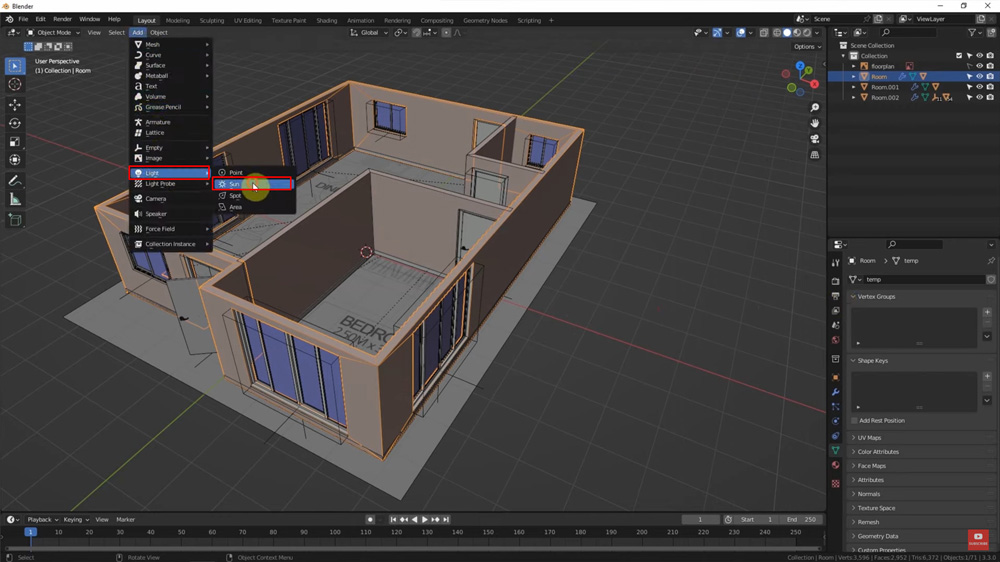This screenshot has width=1000, height=562.
Task: Click the Zoom view magnifier icon
Action: pyautogui.click(x=815, y=107)
